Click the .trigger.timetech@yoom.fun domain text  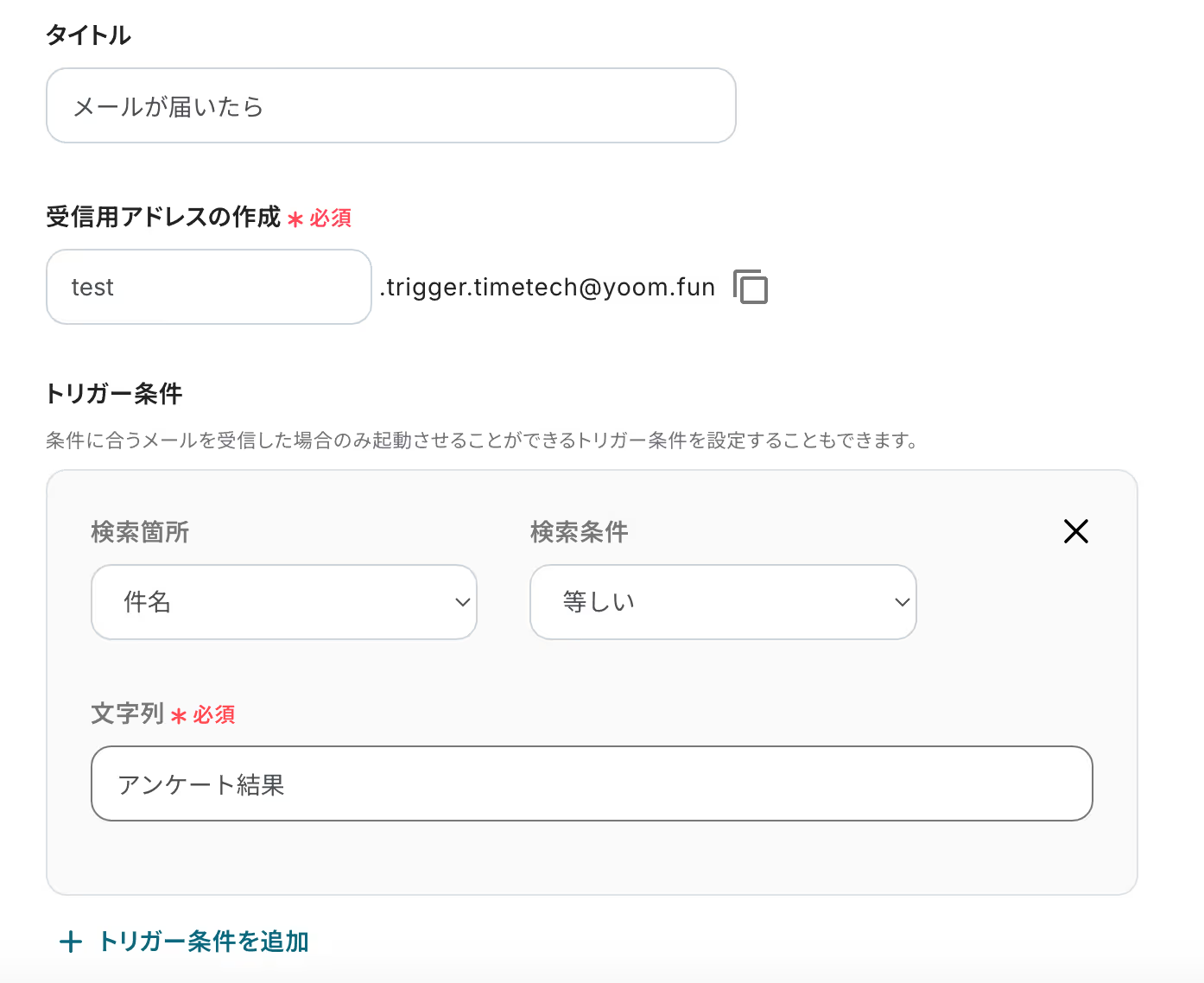pos(548,287)
